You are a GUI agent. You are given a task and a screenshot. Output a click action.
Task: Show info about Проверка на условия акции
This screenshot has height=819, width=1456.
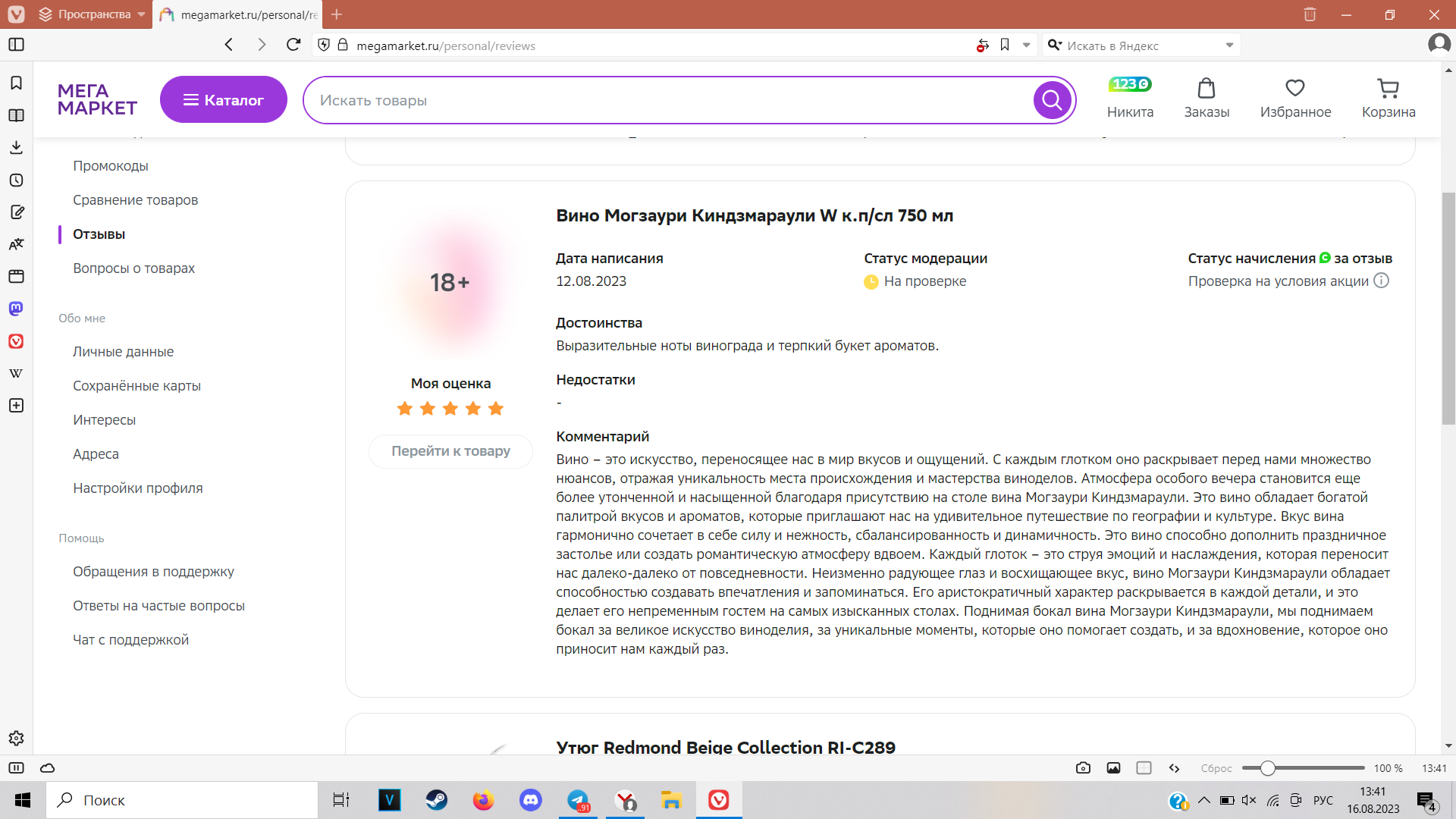pos(1382,281)
